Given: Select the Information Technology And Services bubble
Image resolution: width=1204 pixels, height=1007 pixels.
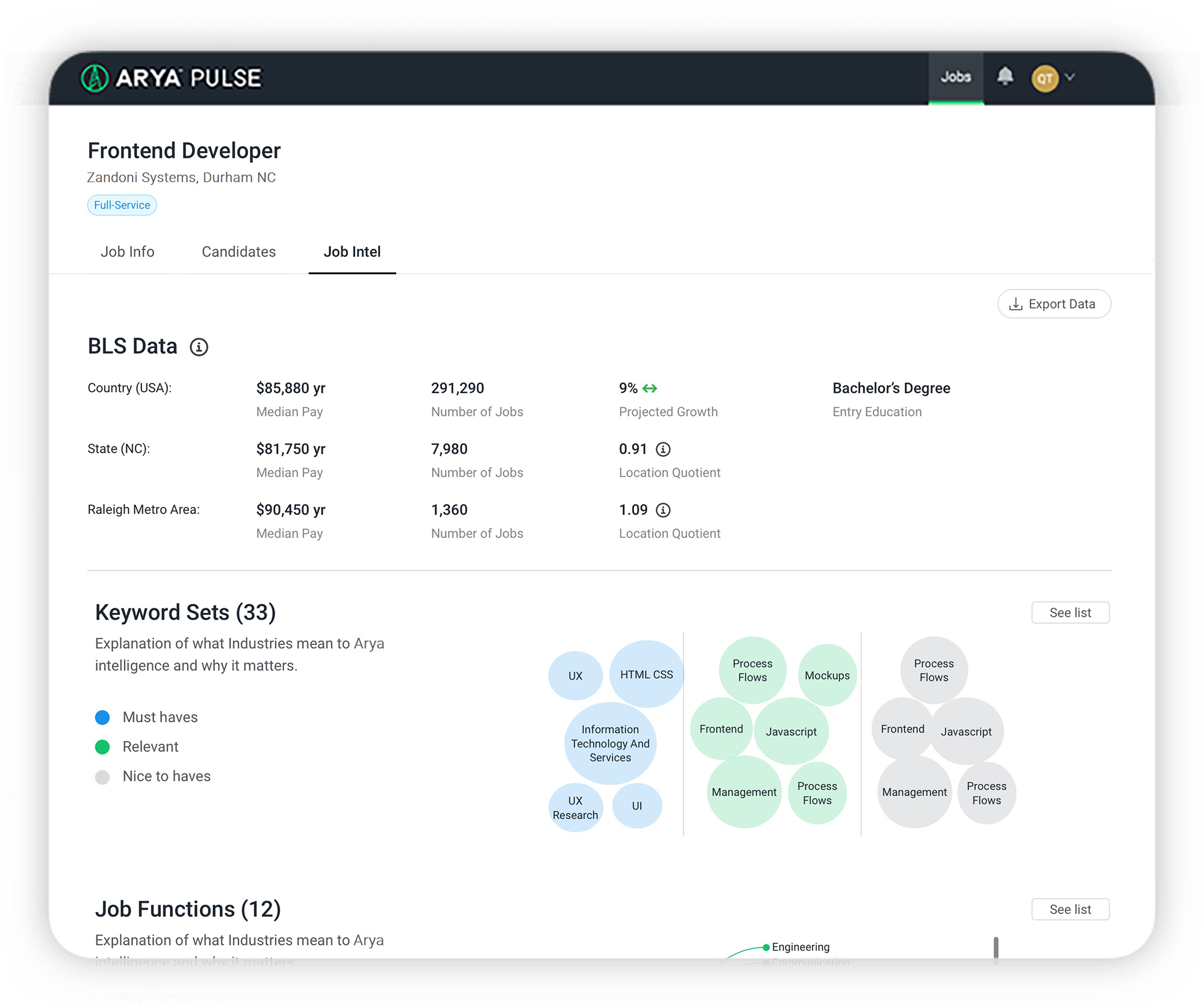Looking at the screenshot, I should point(610,743).
